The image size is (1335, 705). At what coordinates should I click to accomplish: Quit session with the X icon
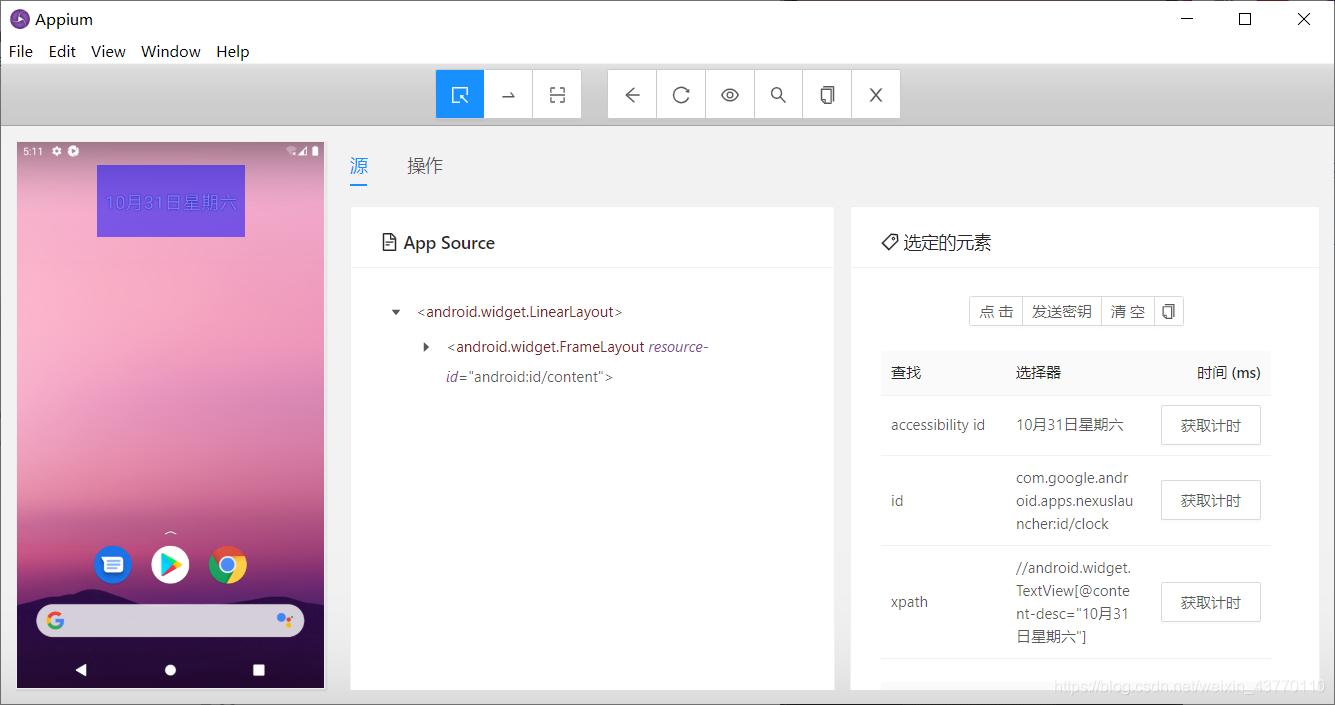coord(876,95)
